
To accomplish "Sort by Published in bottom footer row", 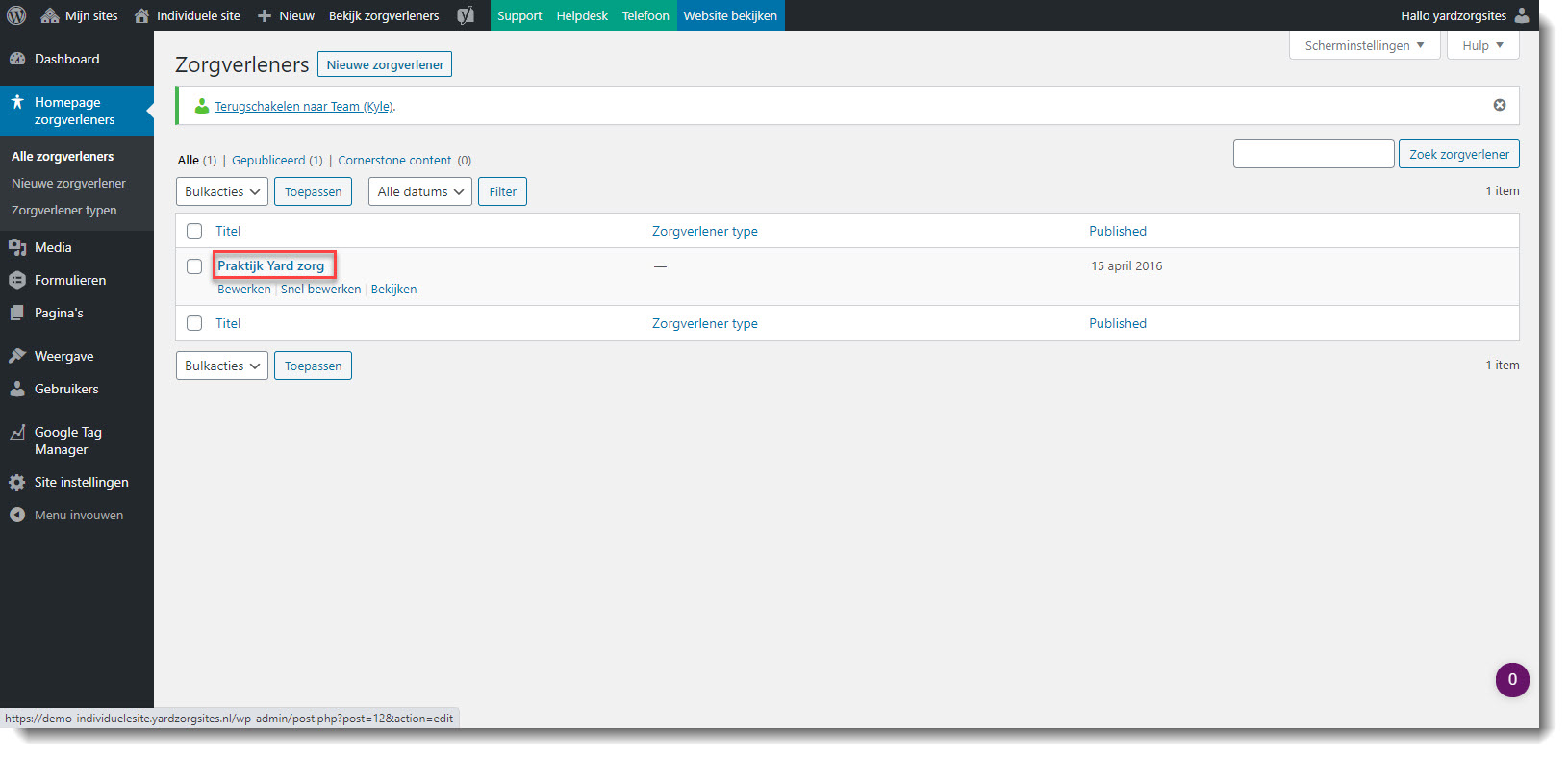I will 1118,323.
